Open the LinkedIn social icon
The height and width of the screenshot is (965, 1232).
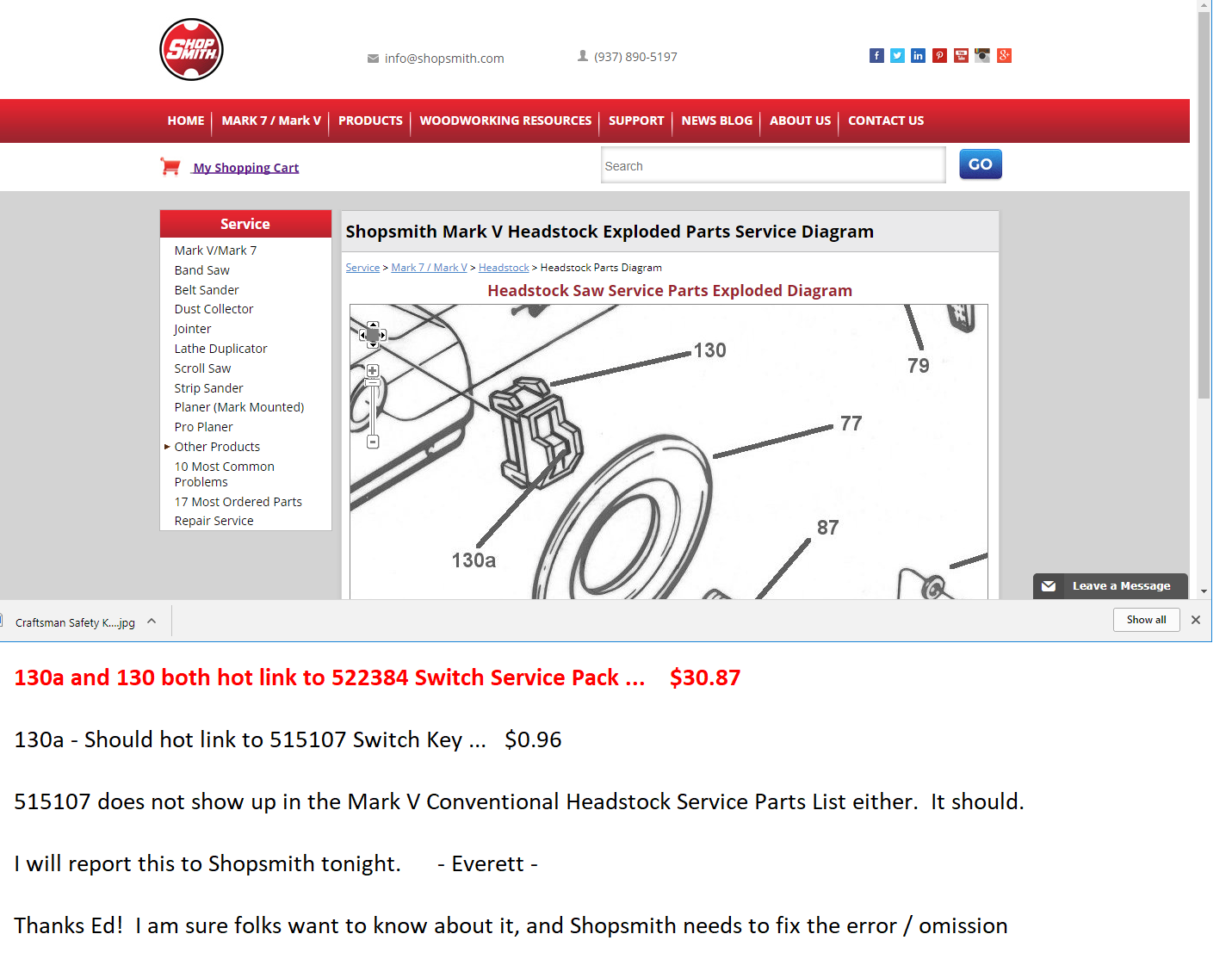[x=918, y=56]
